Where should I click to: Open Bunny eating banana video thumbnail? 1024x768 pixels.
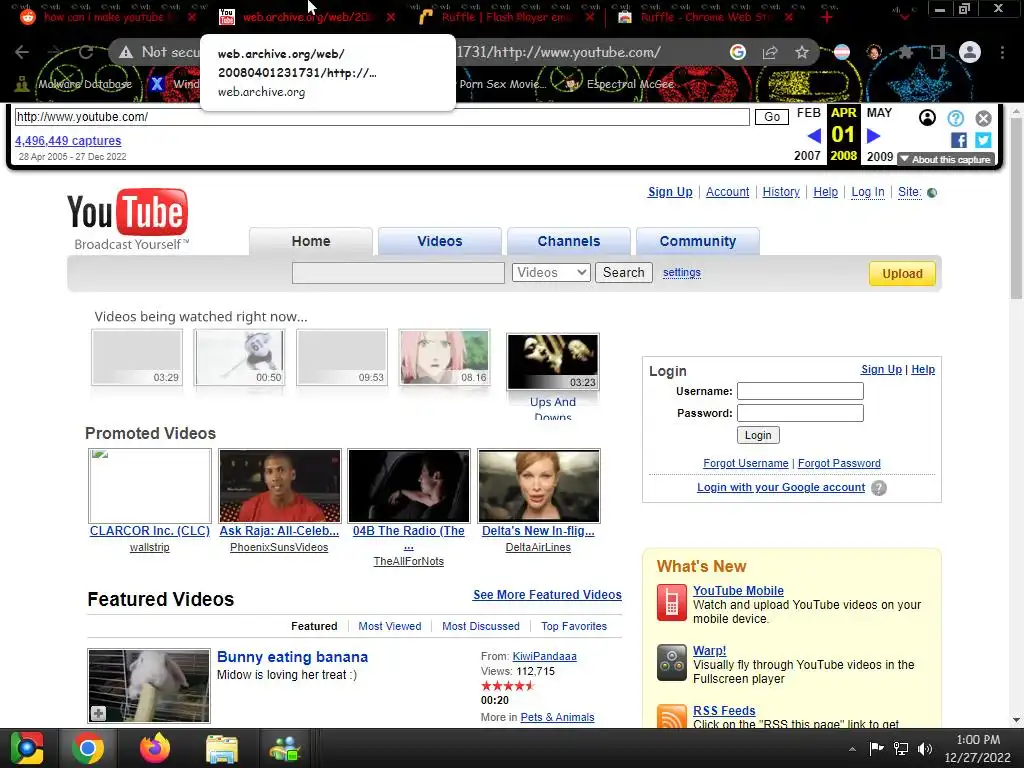click(149, 686)
